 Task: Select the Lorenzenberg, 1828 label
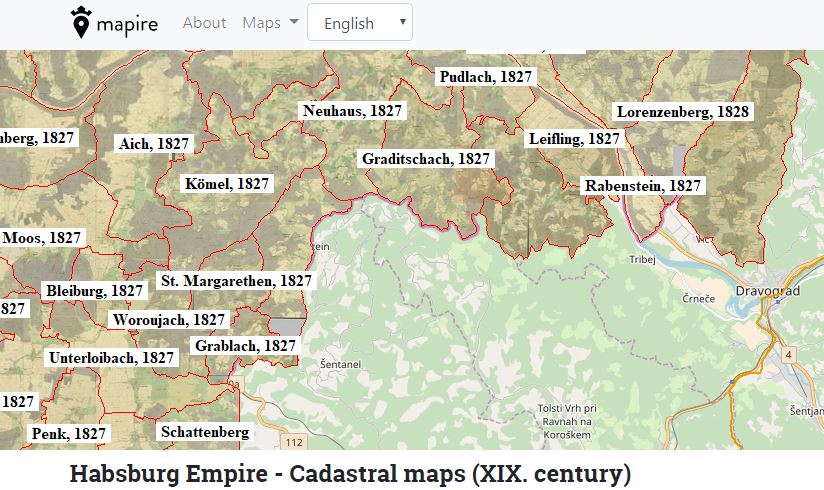[682, 112]
